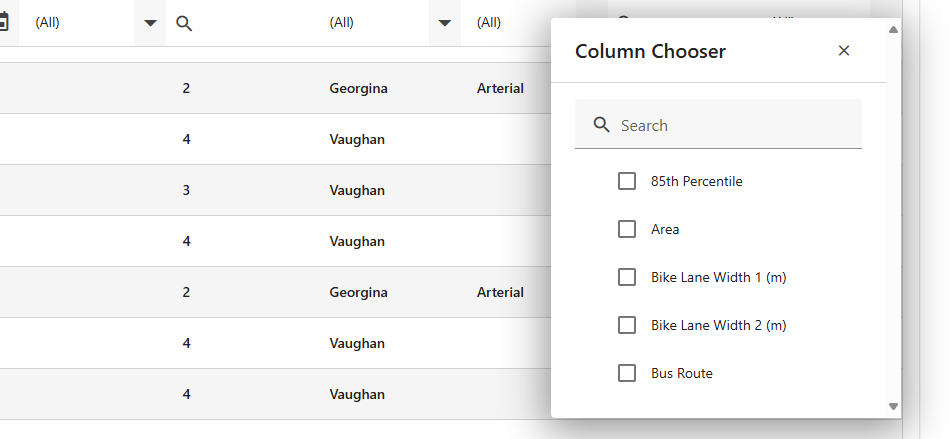Close the Column Chooser panel
Screen dimensions: 950x439
844,51
